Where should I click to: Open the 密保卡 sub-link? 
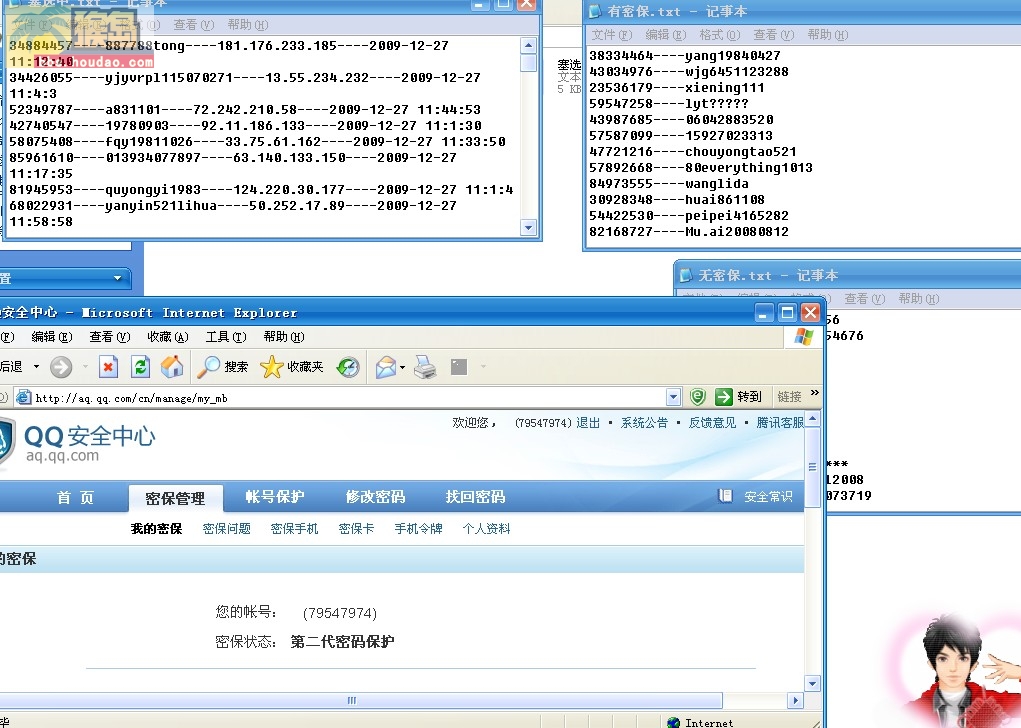point(356,529)
